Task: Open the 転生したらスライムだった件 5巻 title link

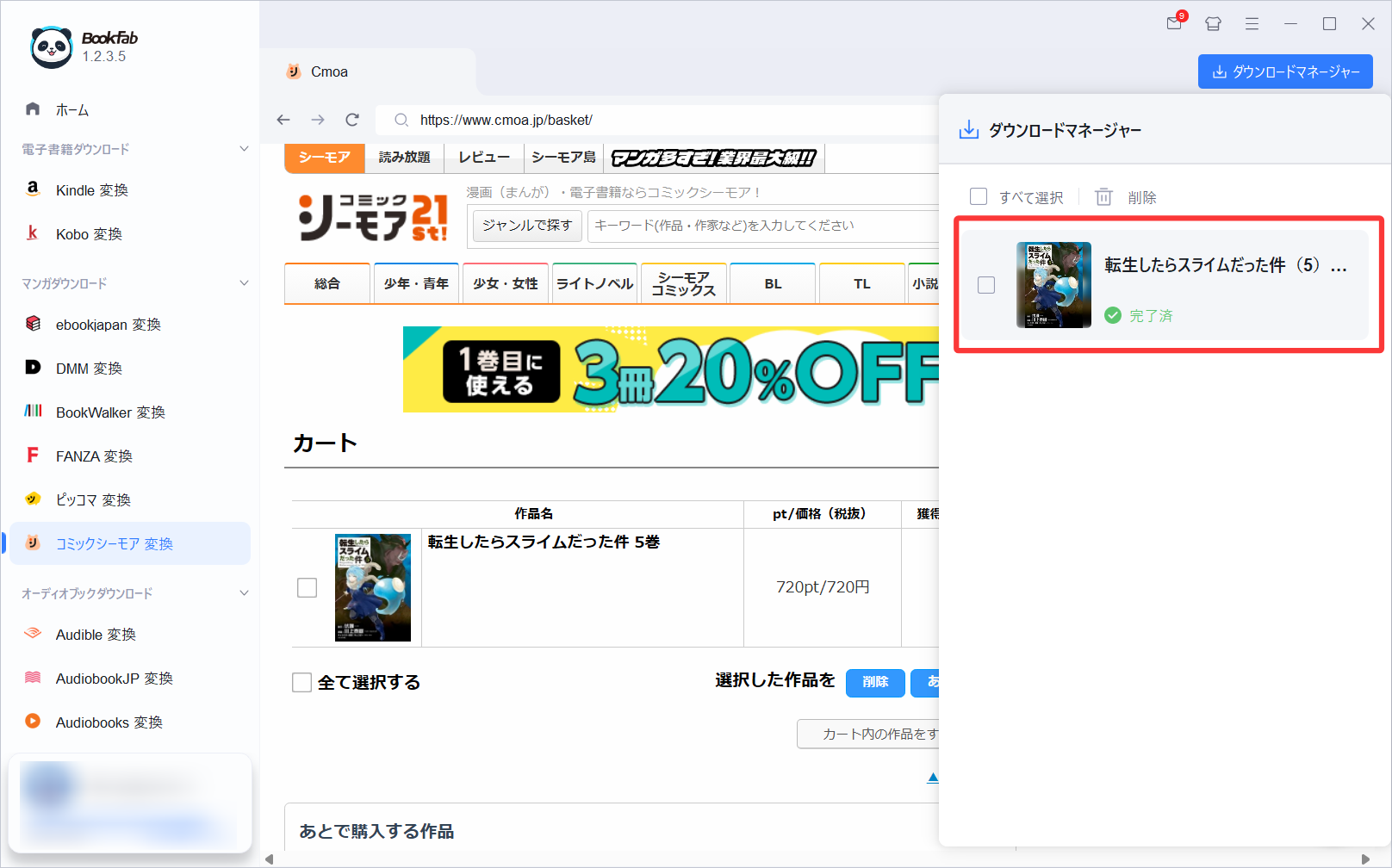Action: (x=544, y=542)
